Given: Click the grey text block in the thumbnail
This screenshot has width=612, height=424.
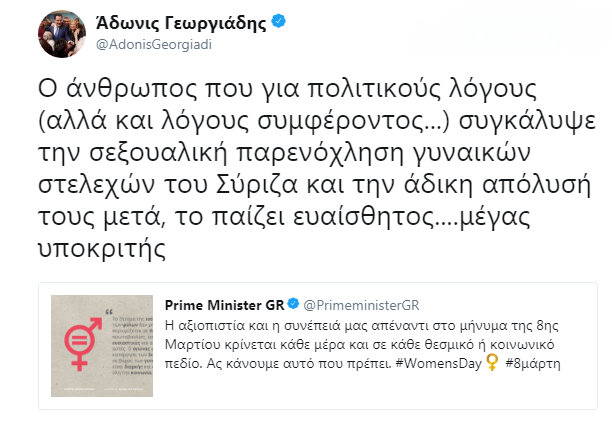Looking at the screenshot, I should coord(123,338).
